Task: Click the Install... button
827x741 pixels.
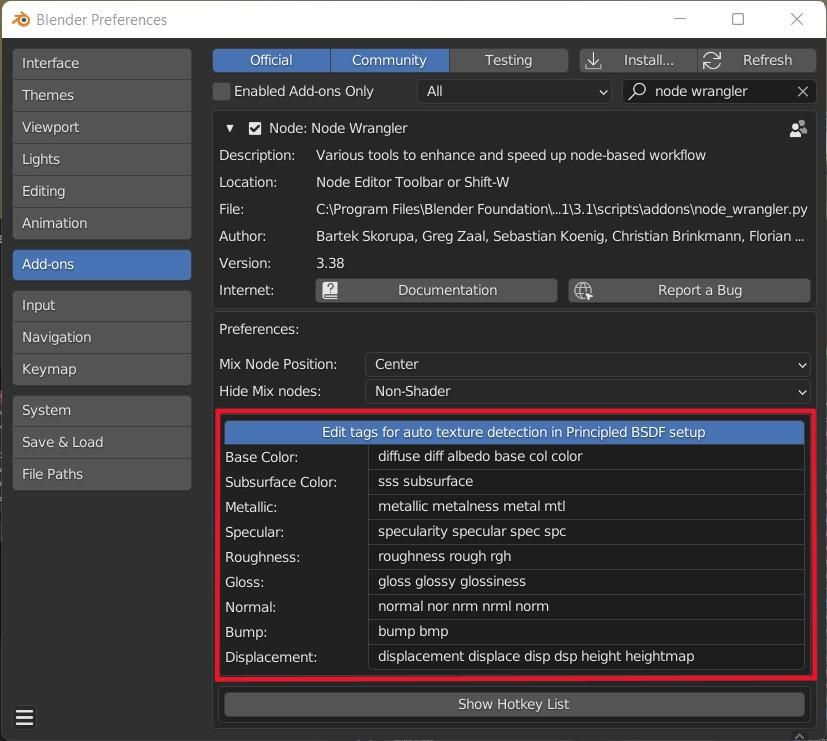Action: point(638,60)
